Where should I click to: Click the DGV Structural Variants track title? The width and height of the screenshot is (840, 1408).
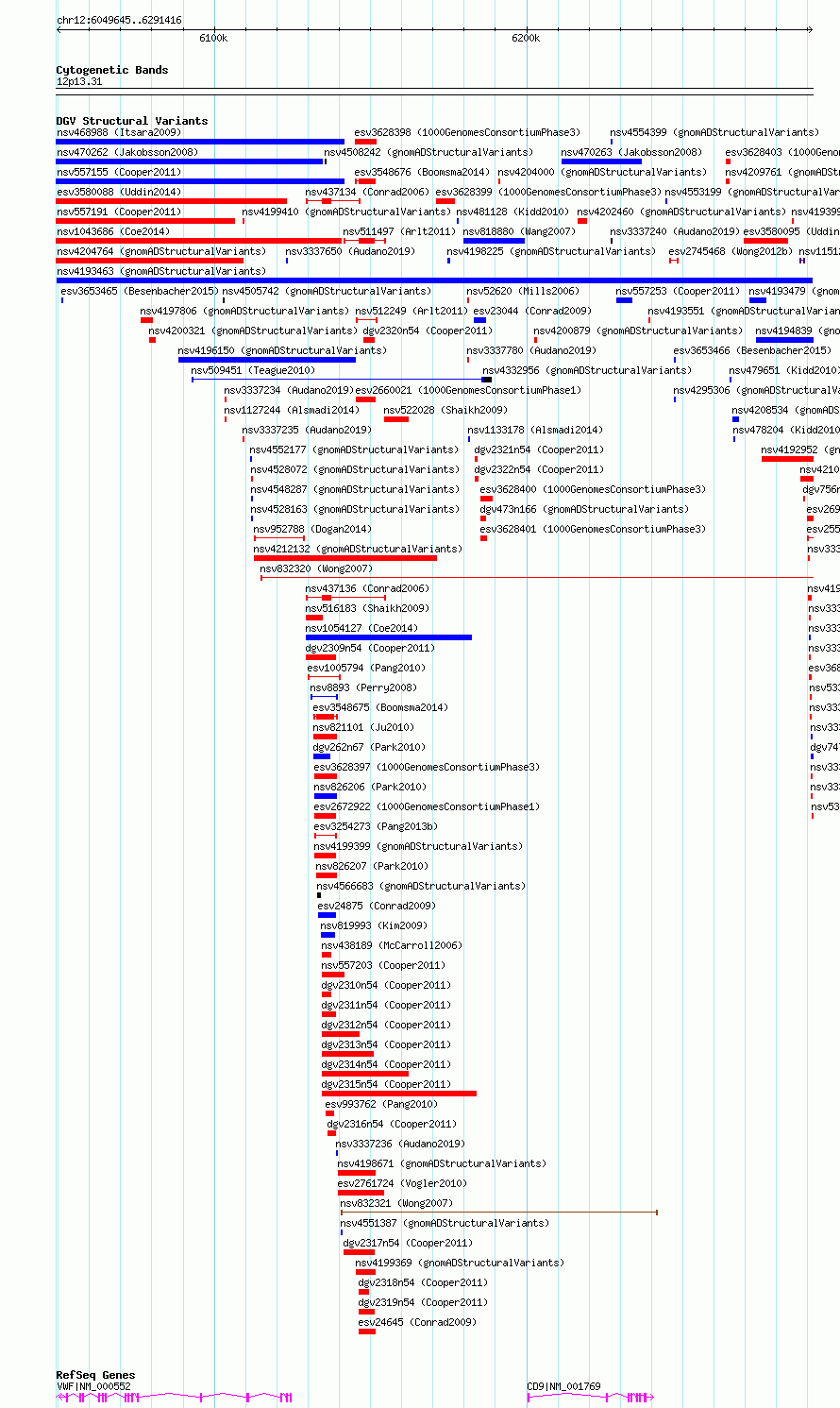[x=132, y=121]
